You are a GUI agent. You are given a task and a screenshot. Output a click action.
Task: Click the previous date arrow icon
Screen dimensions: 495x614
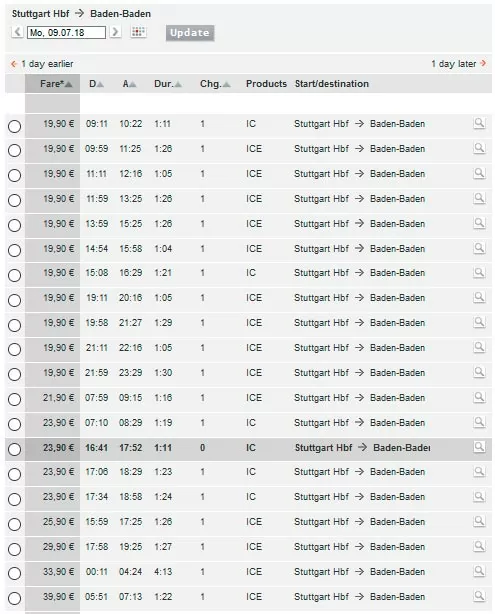coord(17,32)
